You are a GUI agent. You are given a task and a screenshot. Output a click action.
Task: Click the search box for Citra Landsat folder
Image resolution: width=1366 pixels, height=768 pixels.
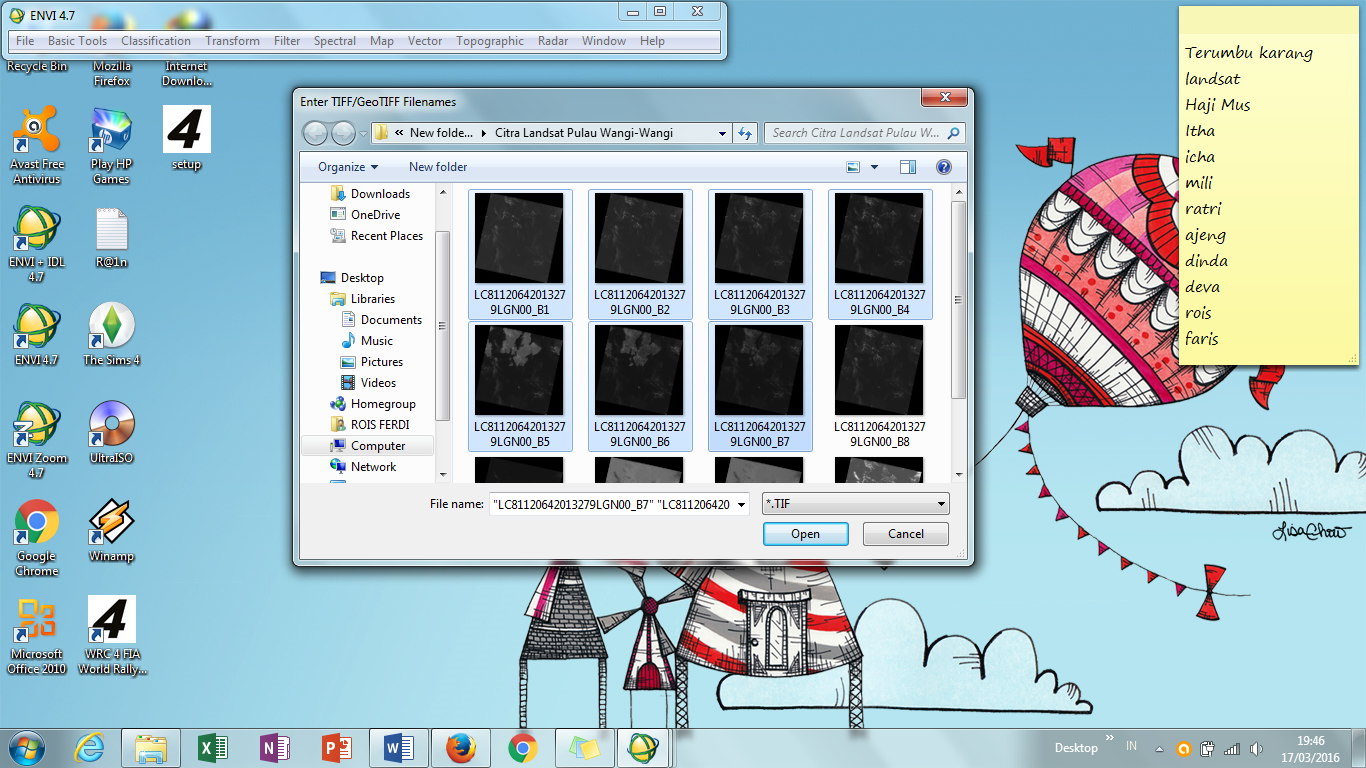pos(865,133)
